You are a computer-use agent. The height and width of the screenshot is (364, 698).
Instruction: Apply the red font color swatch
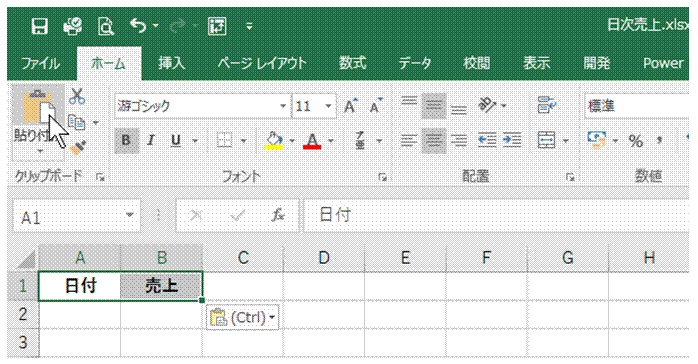312,141
